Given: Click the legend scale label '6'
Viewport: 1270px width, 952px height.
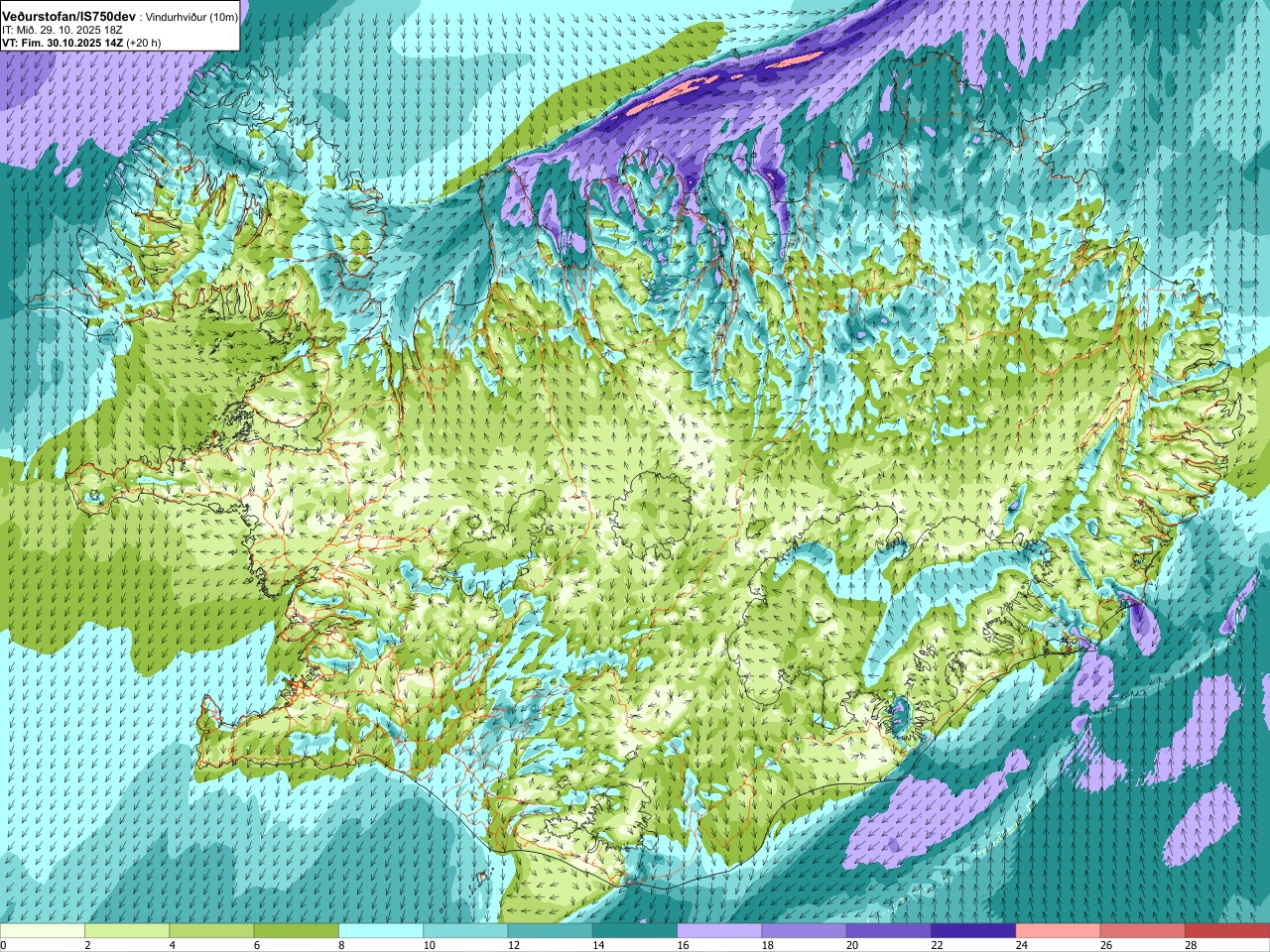Looking at the screenshot, I should 257,945.
